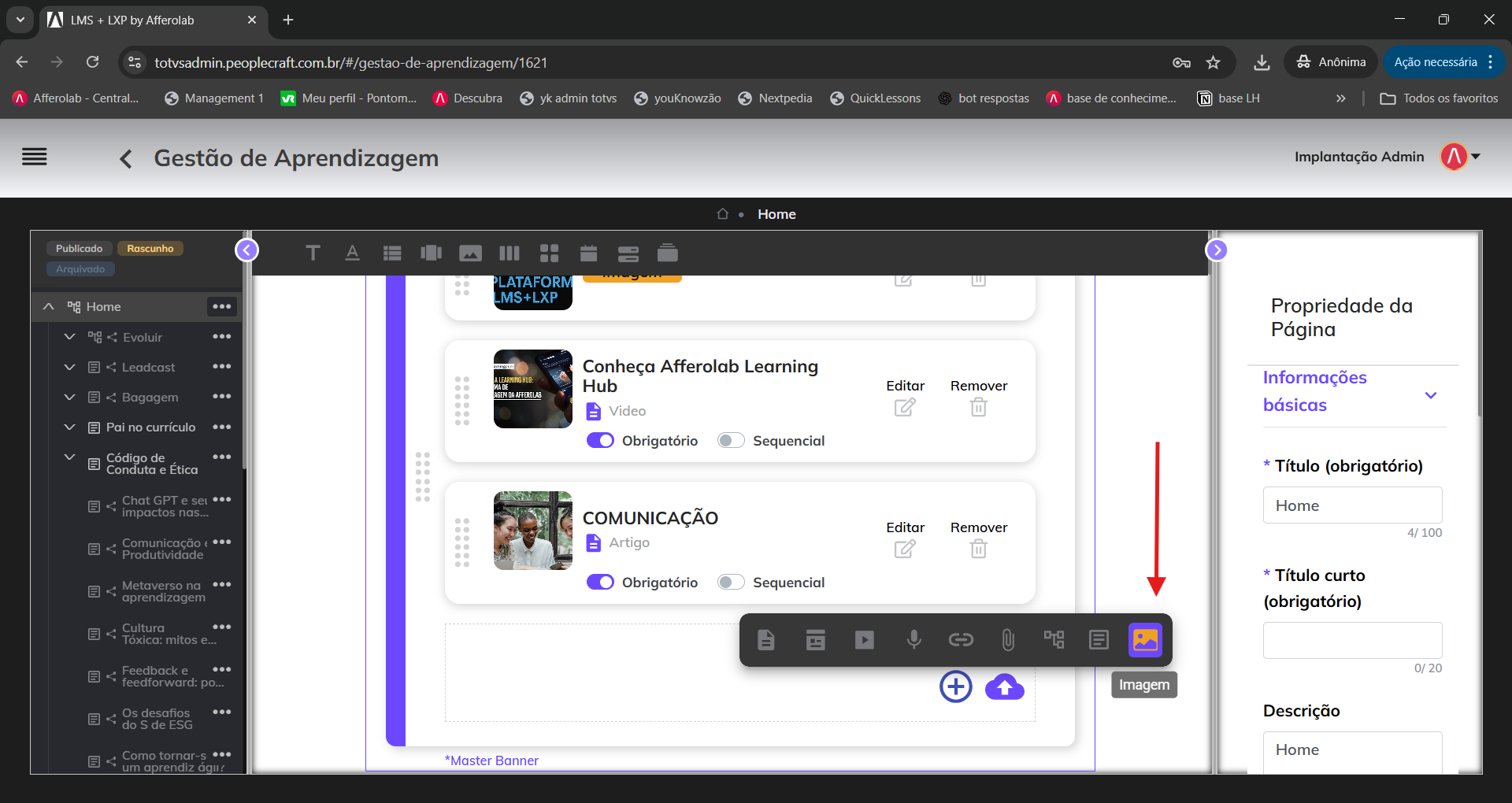
Task: Choose the microphone audio content type
Action: [x=913, y=640]
